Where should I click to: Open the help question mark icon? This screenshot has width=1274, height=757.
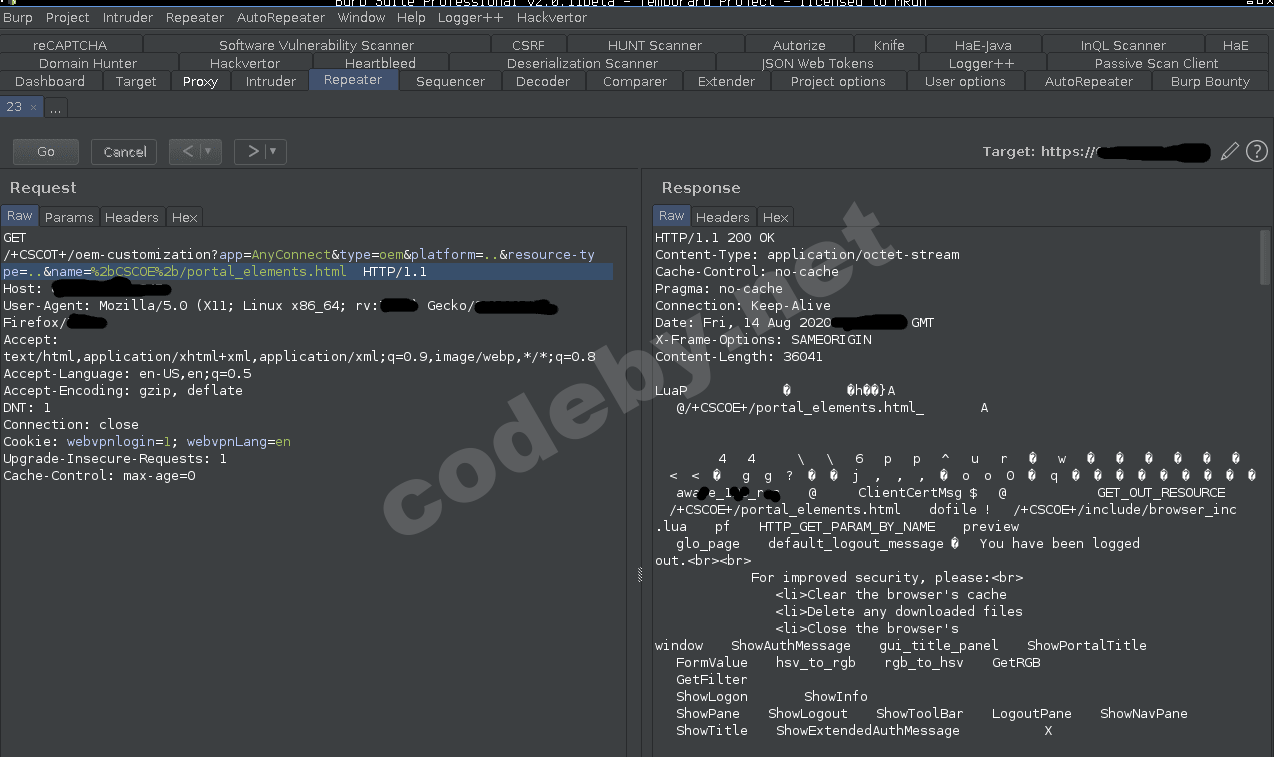click(x=1257, y=152)
